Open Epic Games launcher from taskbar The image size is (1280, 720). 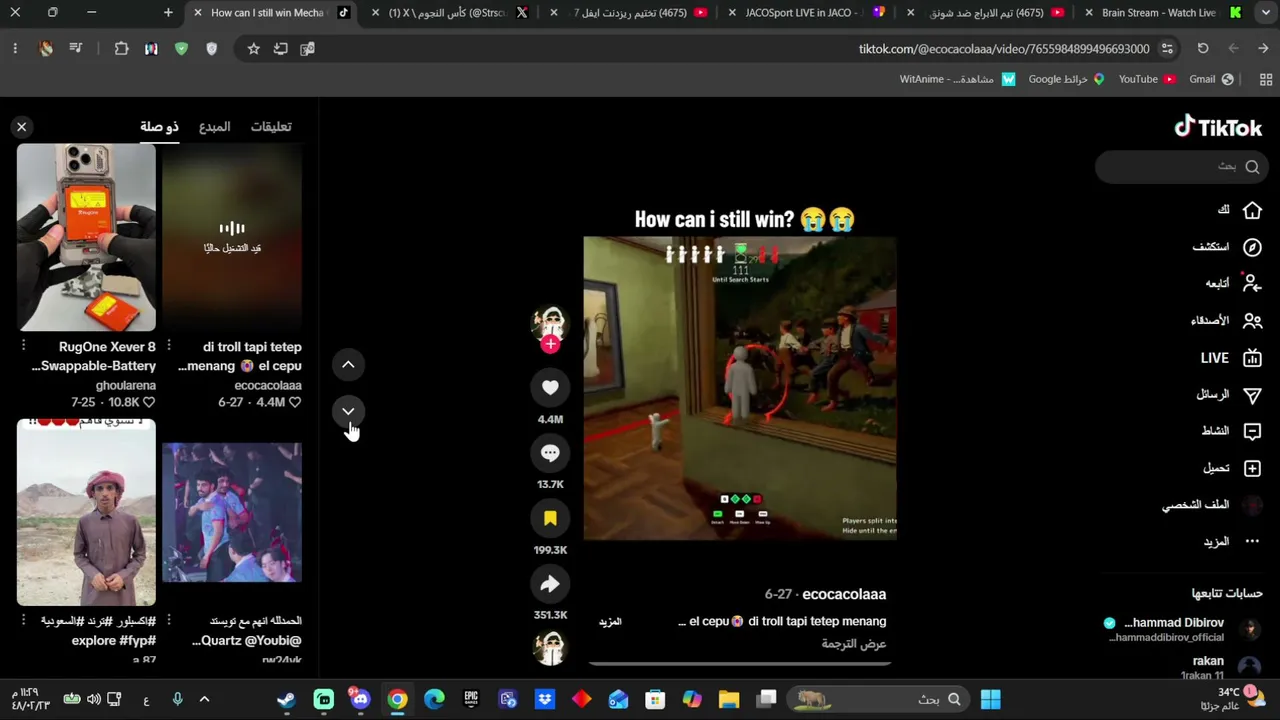point(471,699)
